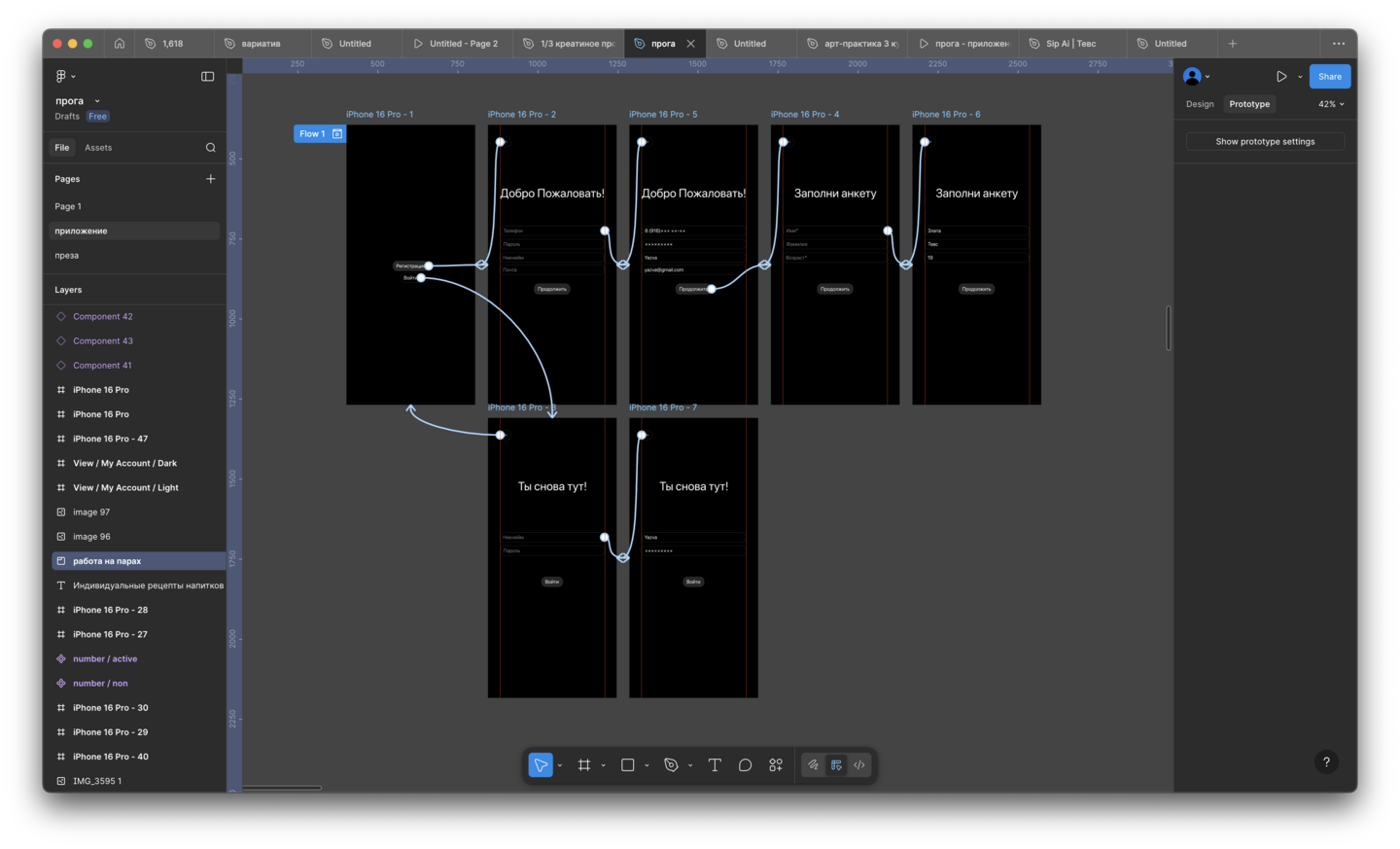This screenshot has width=1400, height=849.
Task: Open the 42% zoom dropdown
Action: pyautogui.click(x=1331, y=104)
